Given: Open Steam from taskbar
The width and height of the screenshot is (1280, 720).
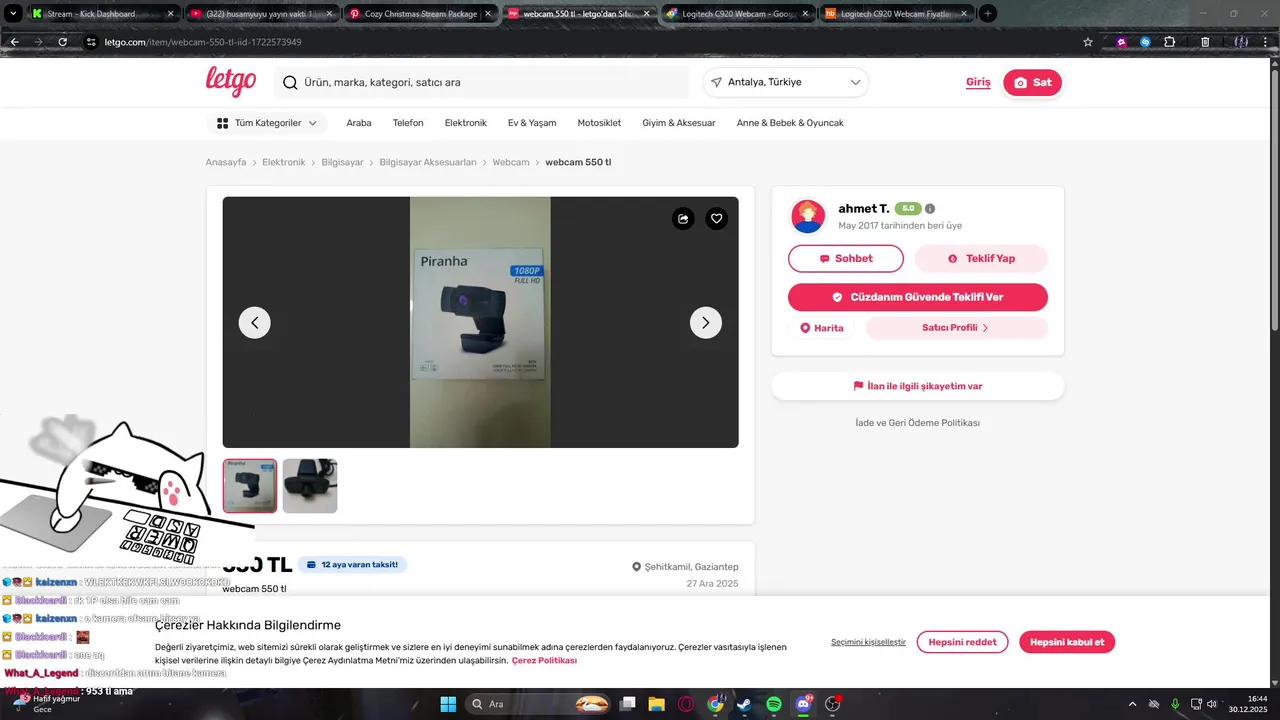Looking at the screenshot, I should click(744, 704).
